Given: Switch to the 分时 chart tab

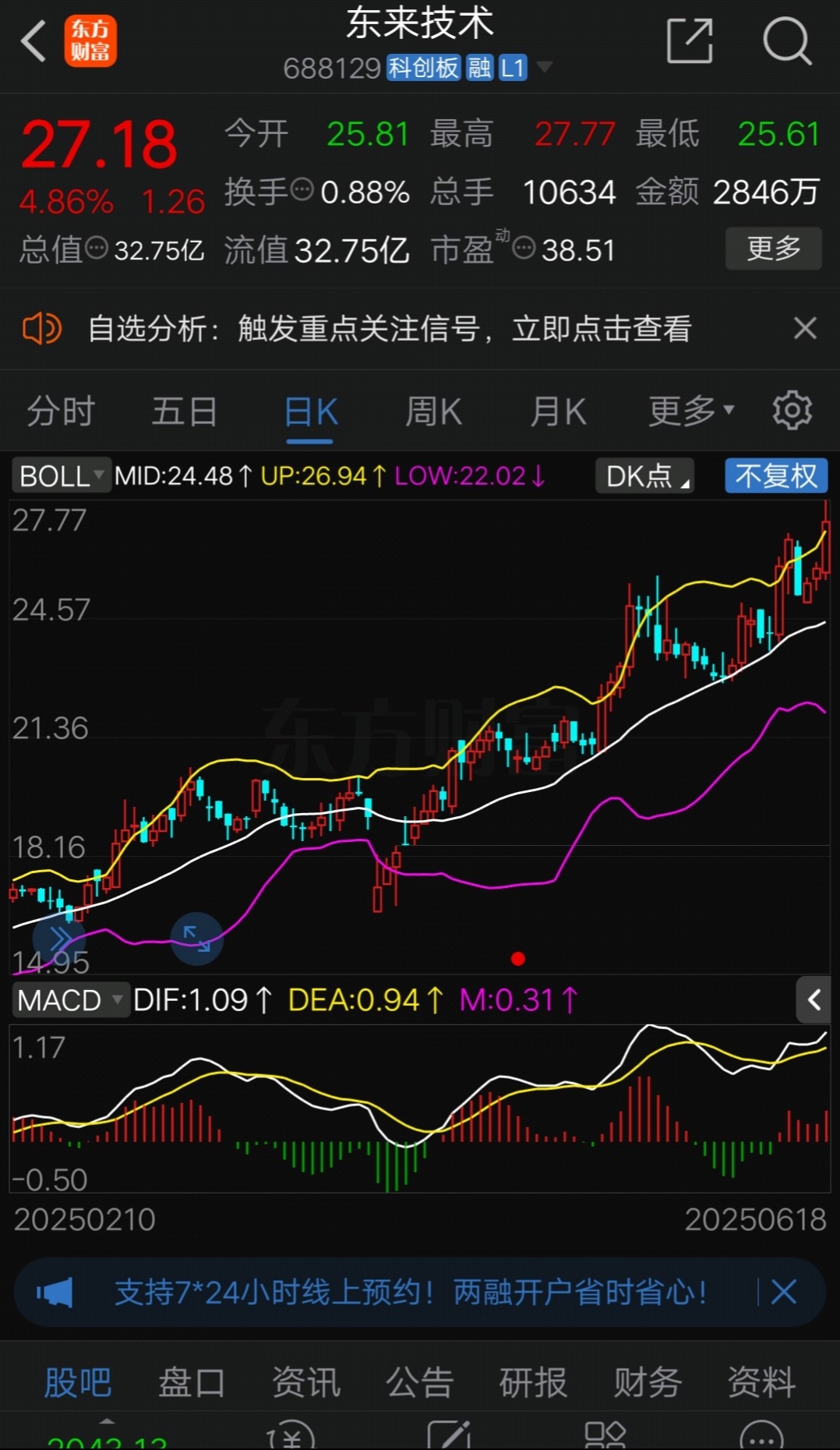Looking at the screenshot, I should click(x=61, y=411).
